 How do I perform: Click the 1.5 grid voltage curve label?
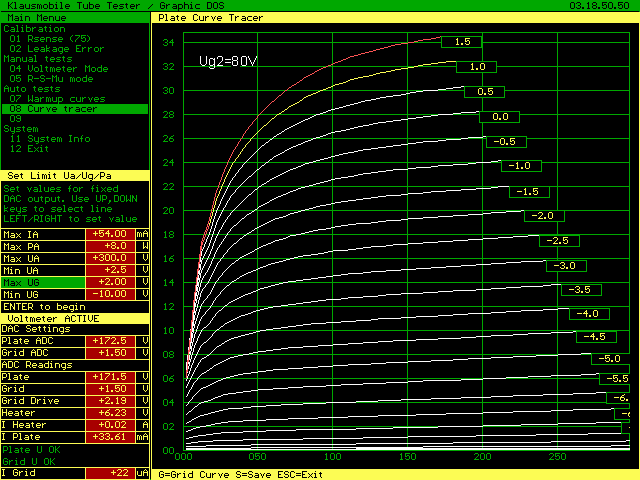click(461, 42)
